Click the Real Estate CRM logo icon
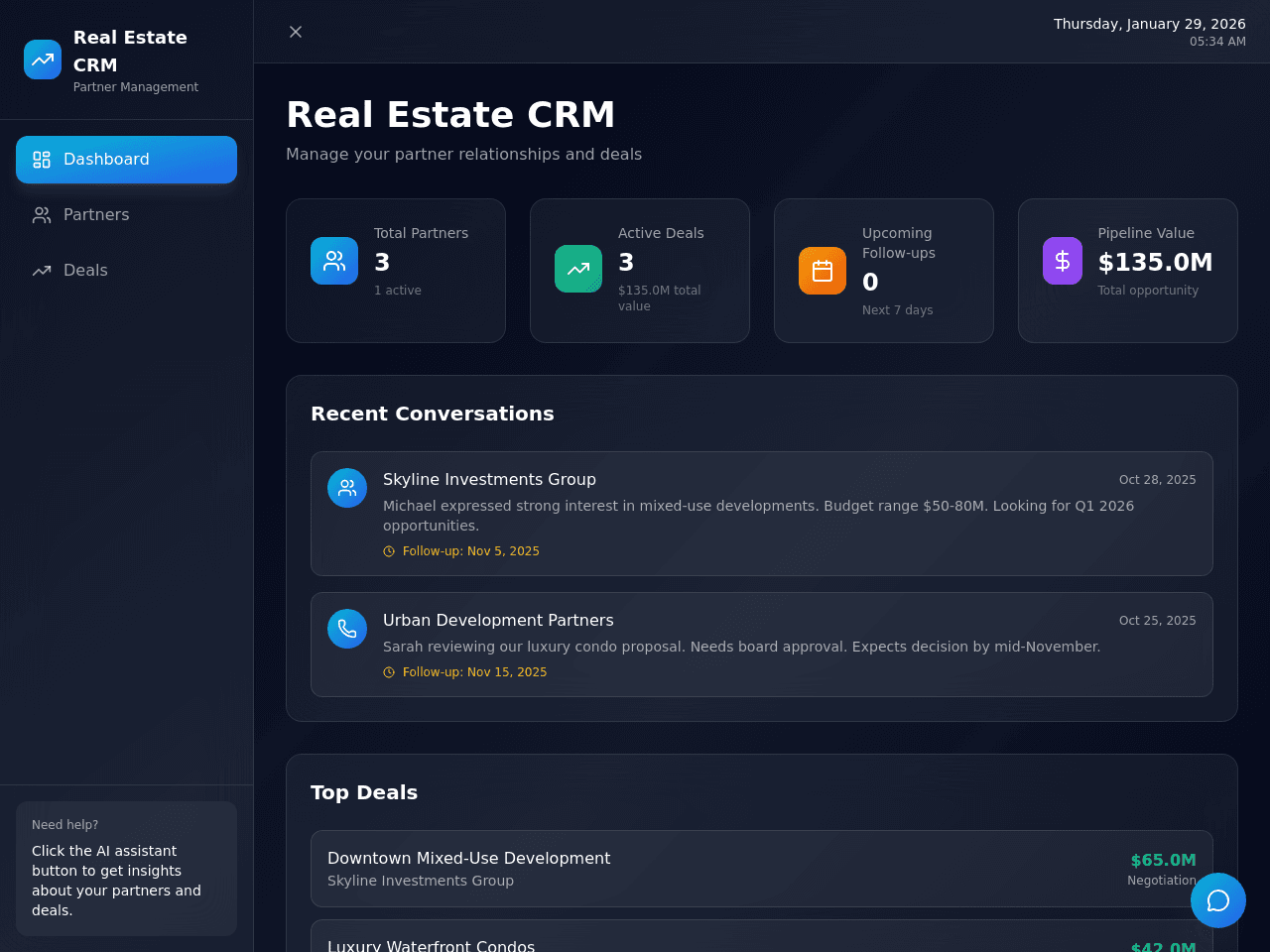The height and width of the screenshot is (952, 1270). [x=43, y=59]
